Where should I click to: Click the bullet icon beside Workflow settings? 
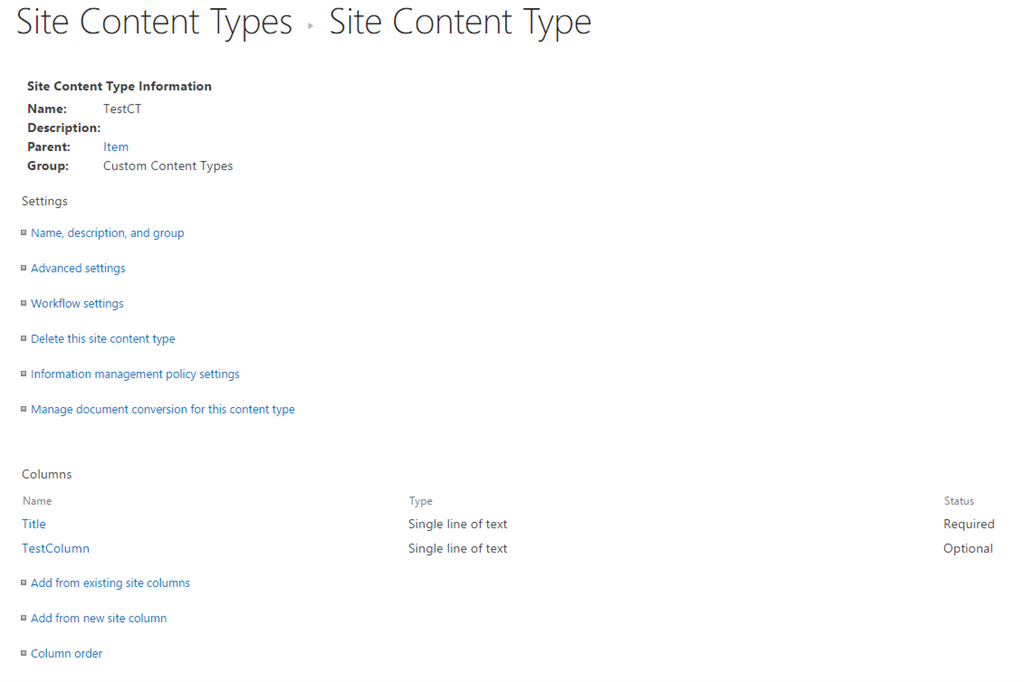24,303
